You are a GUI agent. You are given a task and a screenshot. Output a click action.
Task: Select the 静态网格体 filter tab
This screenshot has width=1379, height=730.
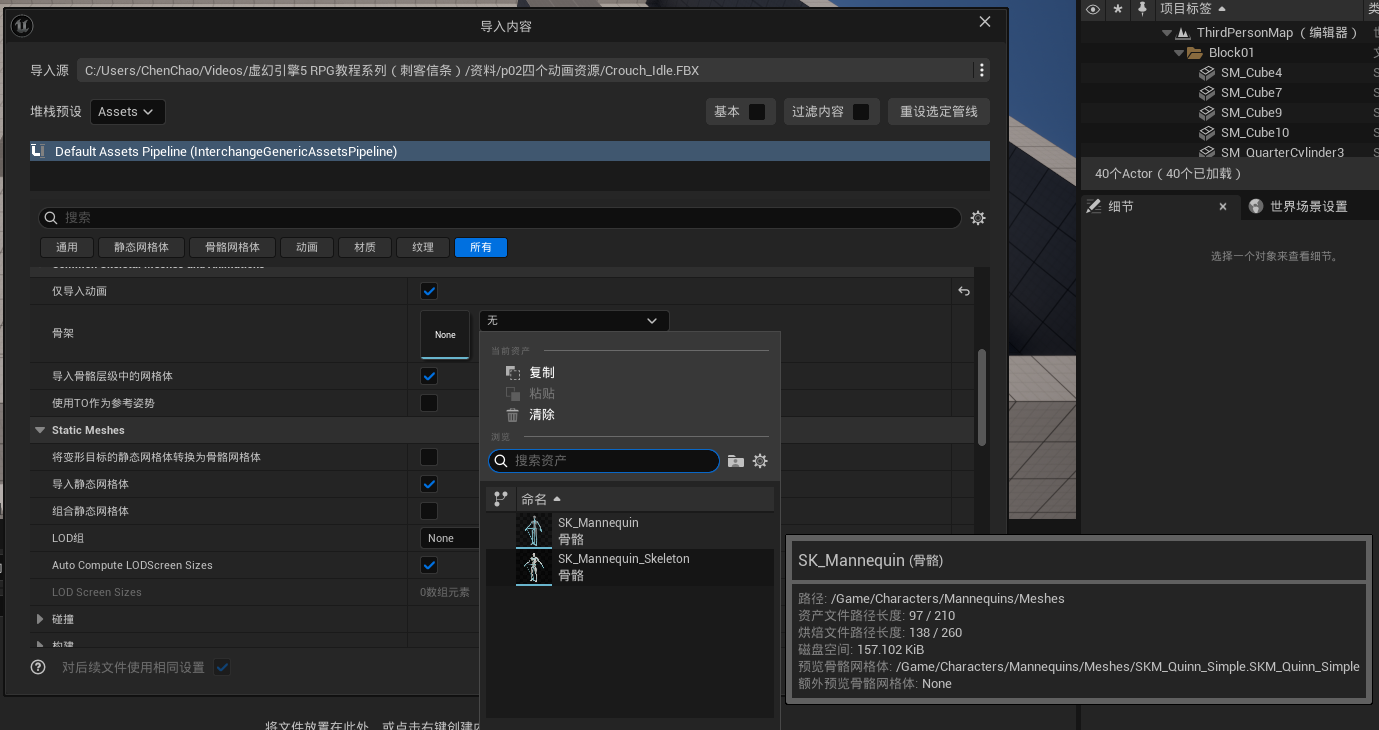(141, 247)
